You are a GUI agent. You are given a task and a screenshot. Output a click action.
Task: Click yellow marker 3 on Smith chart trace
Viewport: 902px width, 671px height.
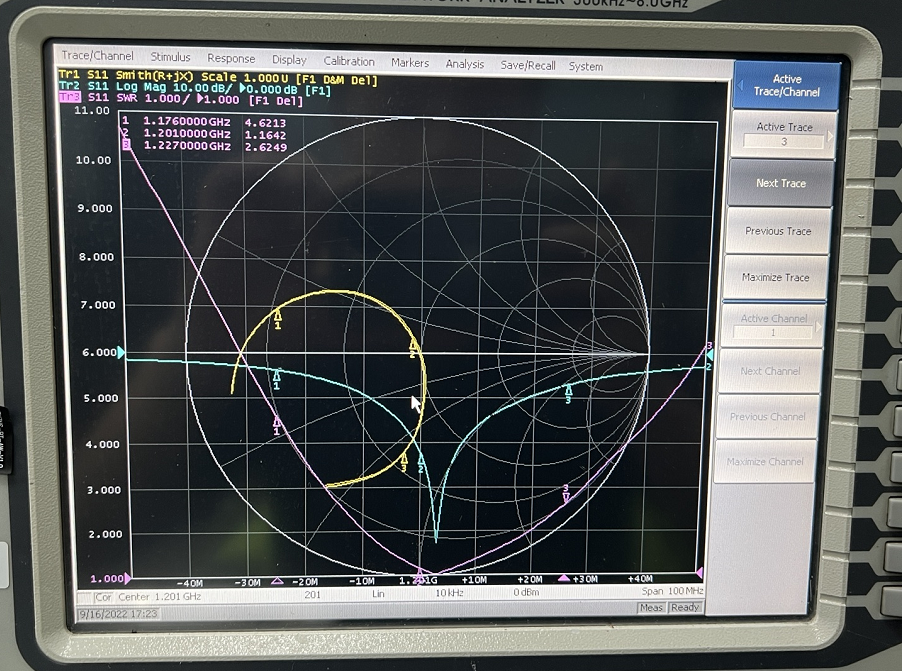[404, 461]
